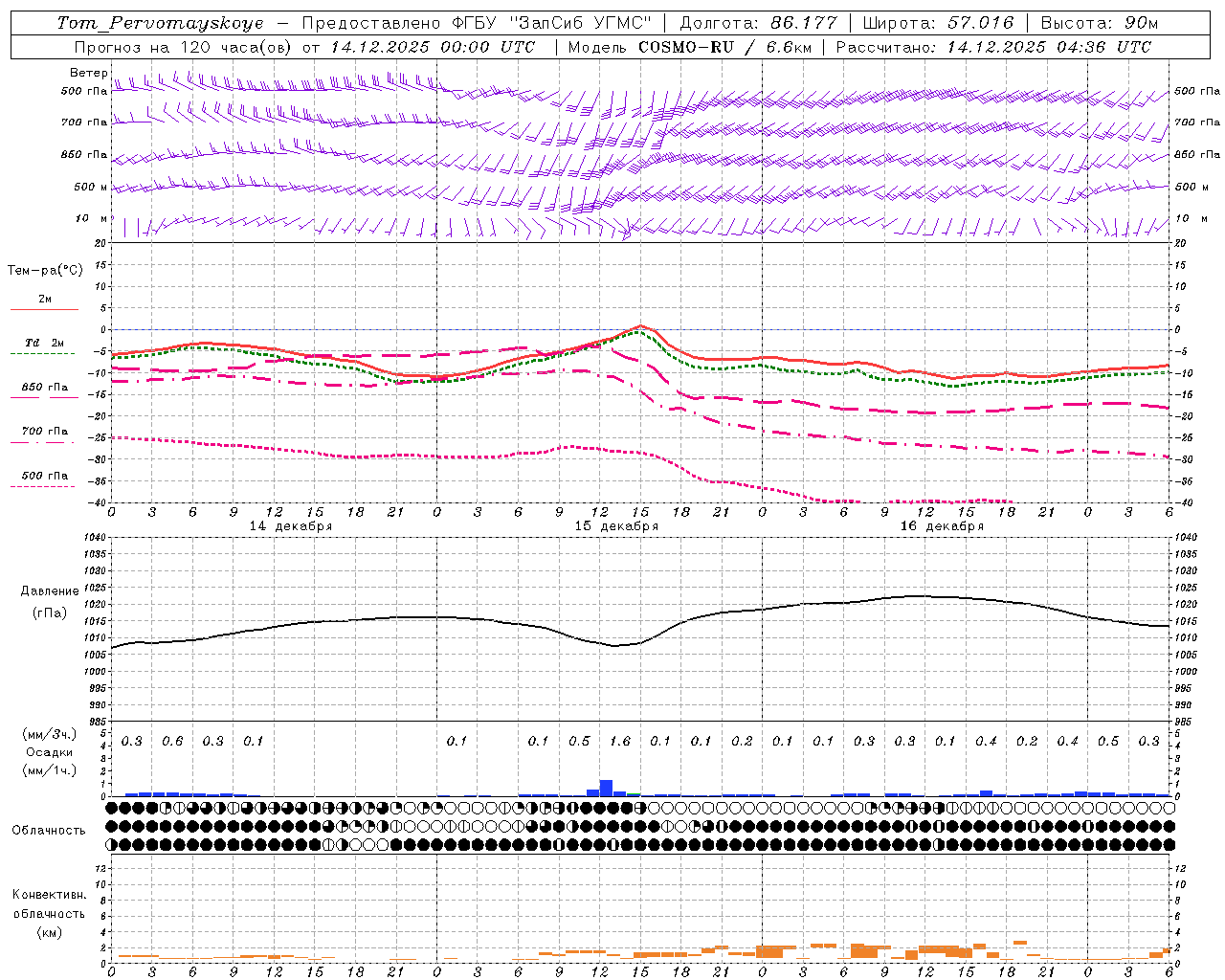
Task: Click the 16 декабря date label
Action: click(x=942, y=526)
